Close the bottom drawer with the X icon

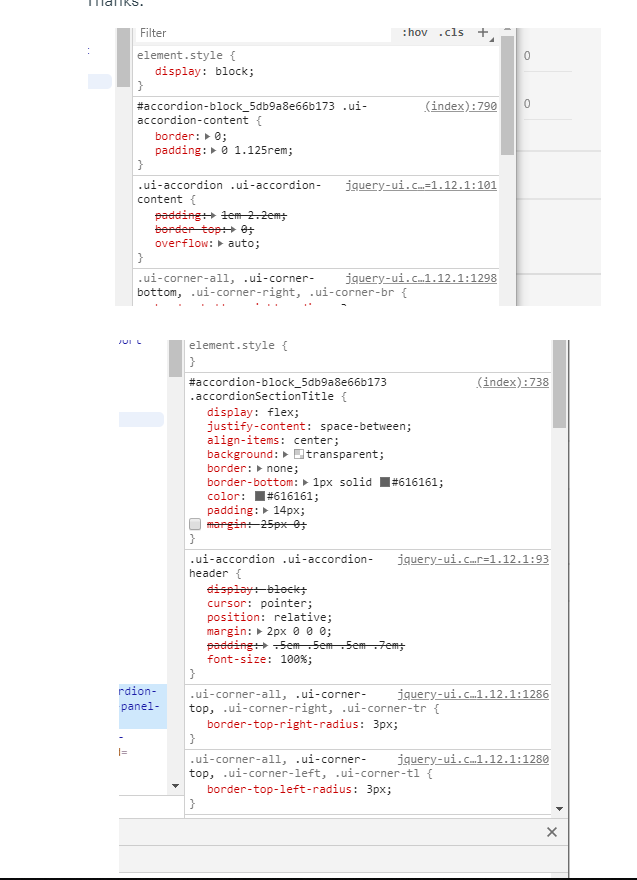tap(552, 832)
